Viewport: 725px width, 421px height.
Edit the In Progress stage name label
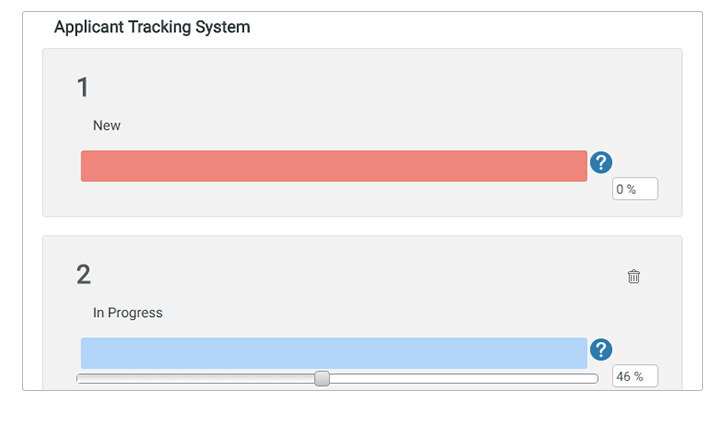128,313
